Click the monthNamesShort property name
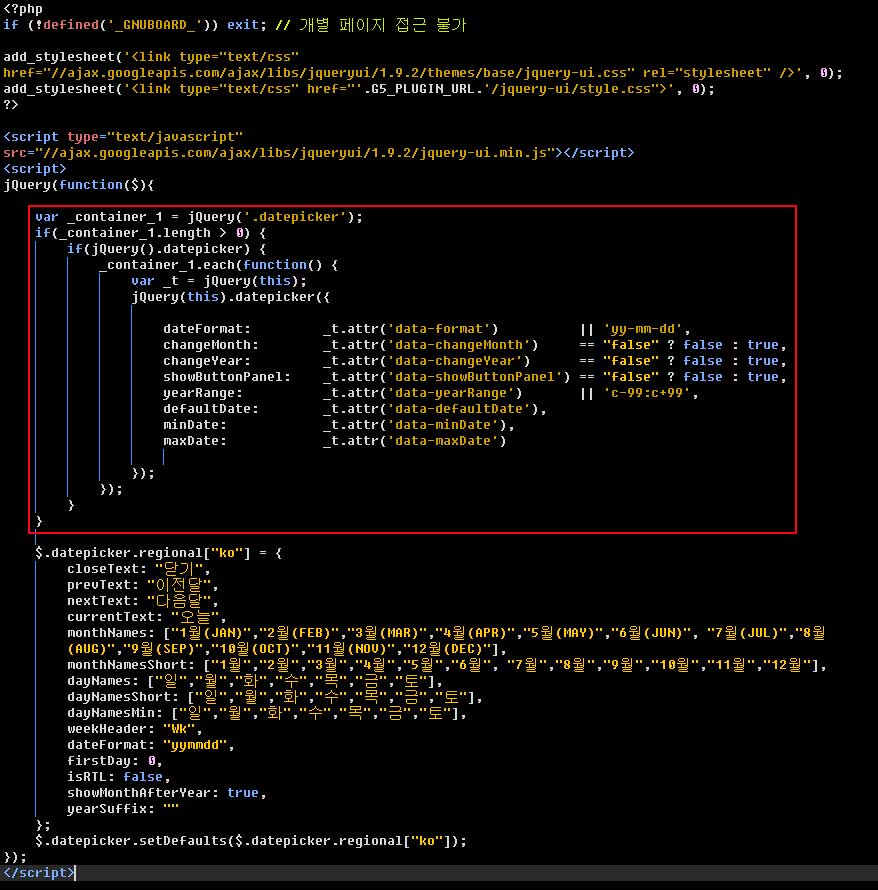The image size is (878, 890). click(x=130, y=665)
